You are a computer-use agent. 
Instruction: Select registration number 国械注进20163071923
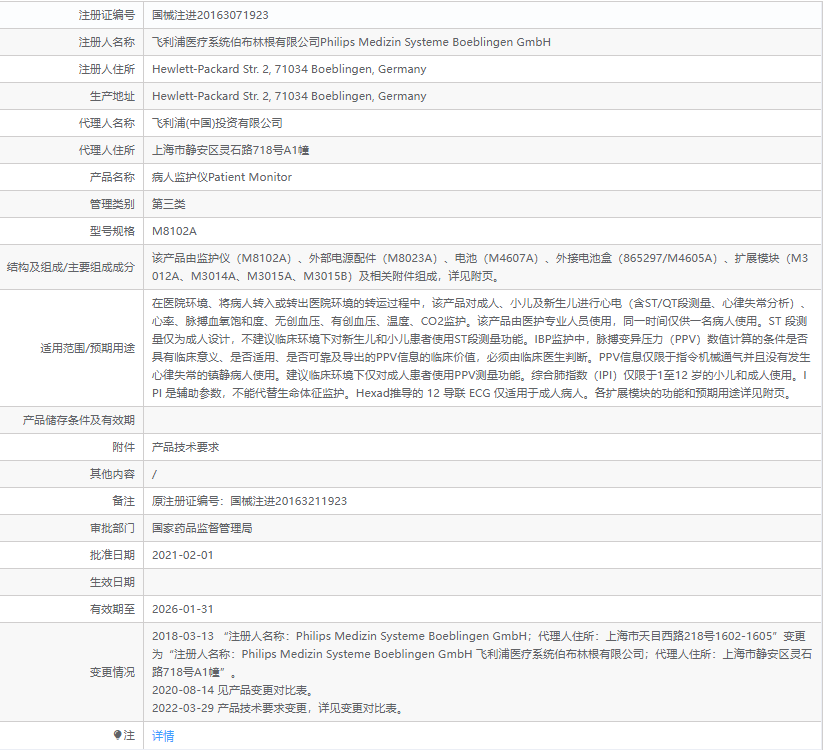pyautogui.click(x=210, y=15)
